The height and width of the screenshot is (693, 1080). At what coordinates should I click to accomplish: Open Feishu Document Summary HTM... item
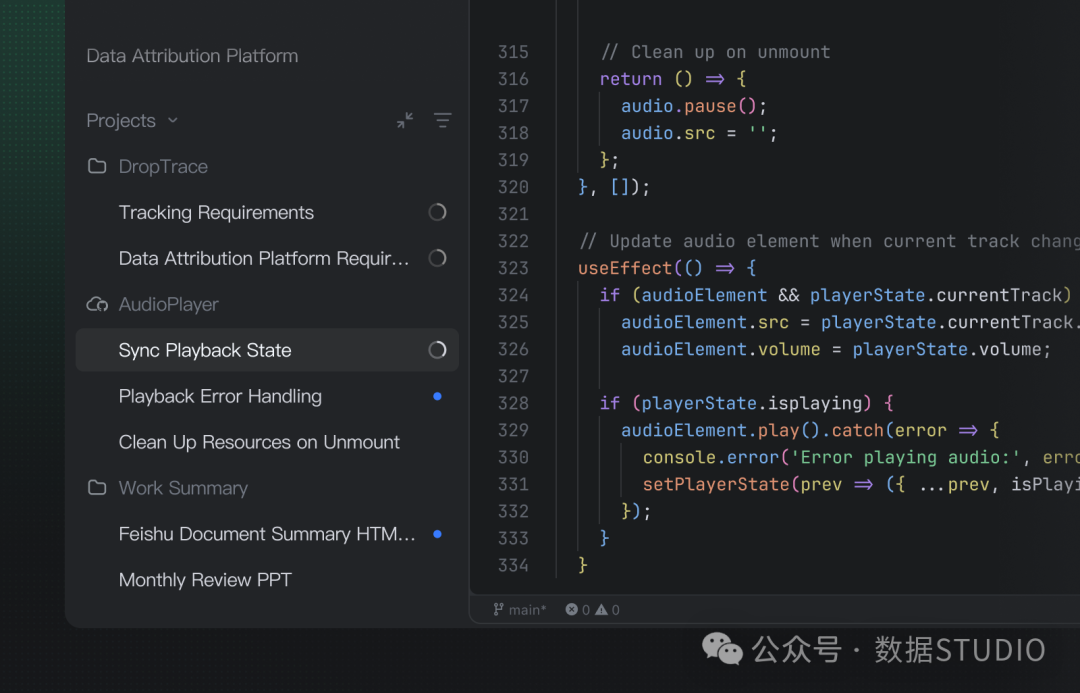tap(267, 534)
